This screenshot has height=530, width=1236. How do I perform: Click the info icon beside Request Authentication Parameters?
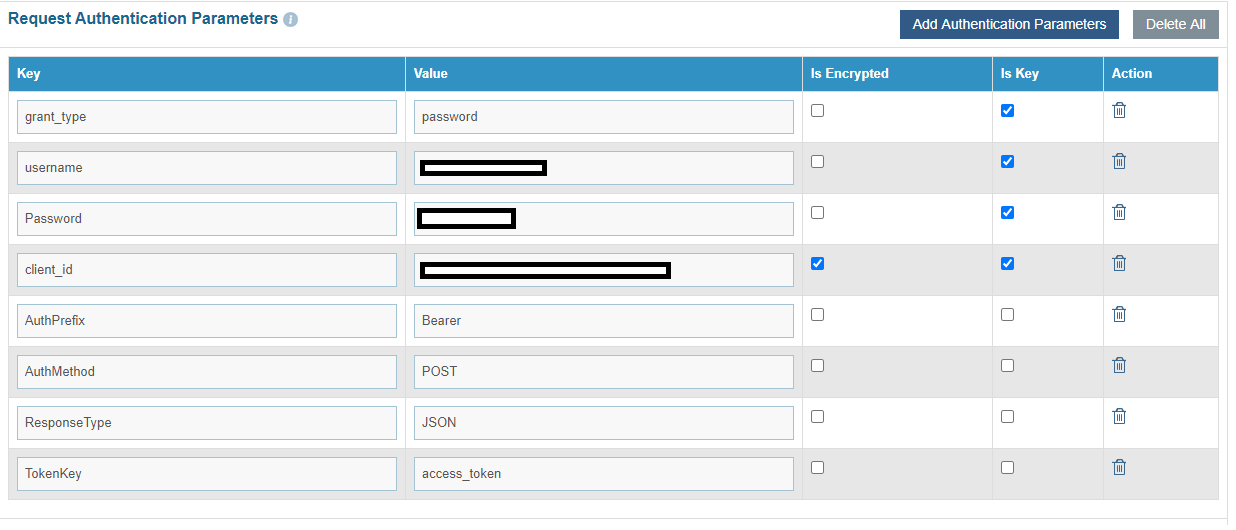(291, 20)
